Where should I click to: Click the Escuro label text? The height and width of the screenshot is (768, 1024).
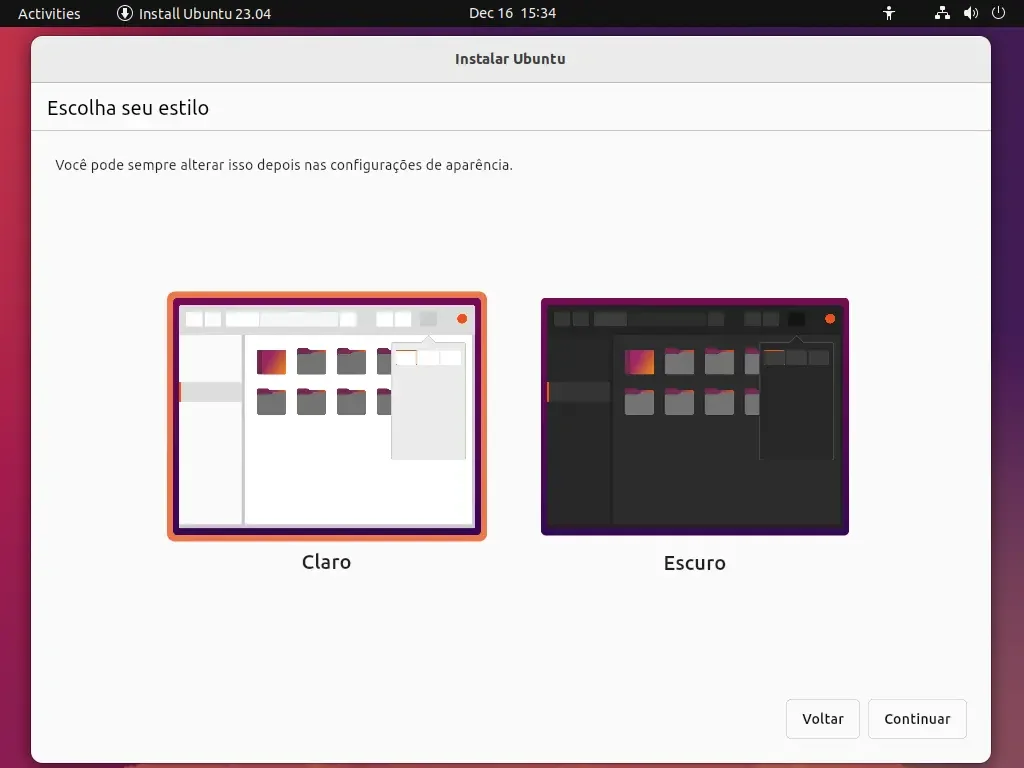(x=695, y=563)
